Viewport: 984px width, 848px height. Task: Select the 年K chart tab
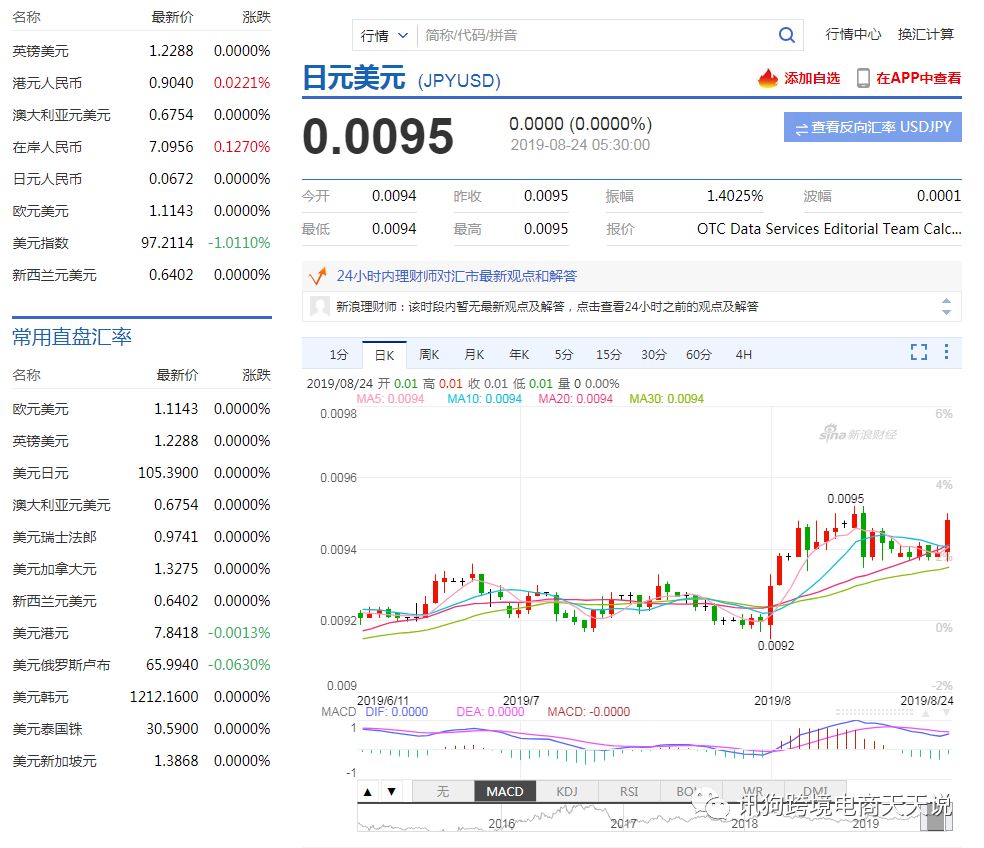pos(519,355)
